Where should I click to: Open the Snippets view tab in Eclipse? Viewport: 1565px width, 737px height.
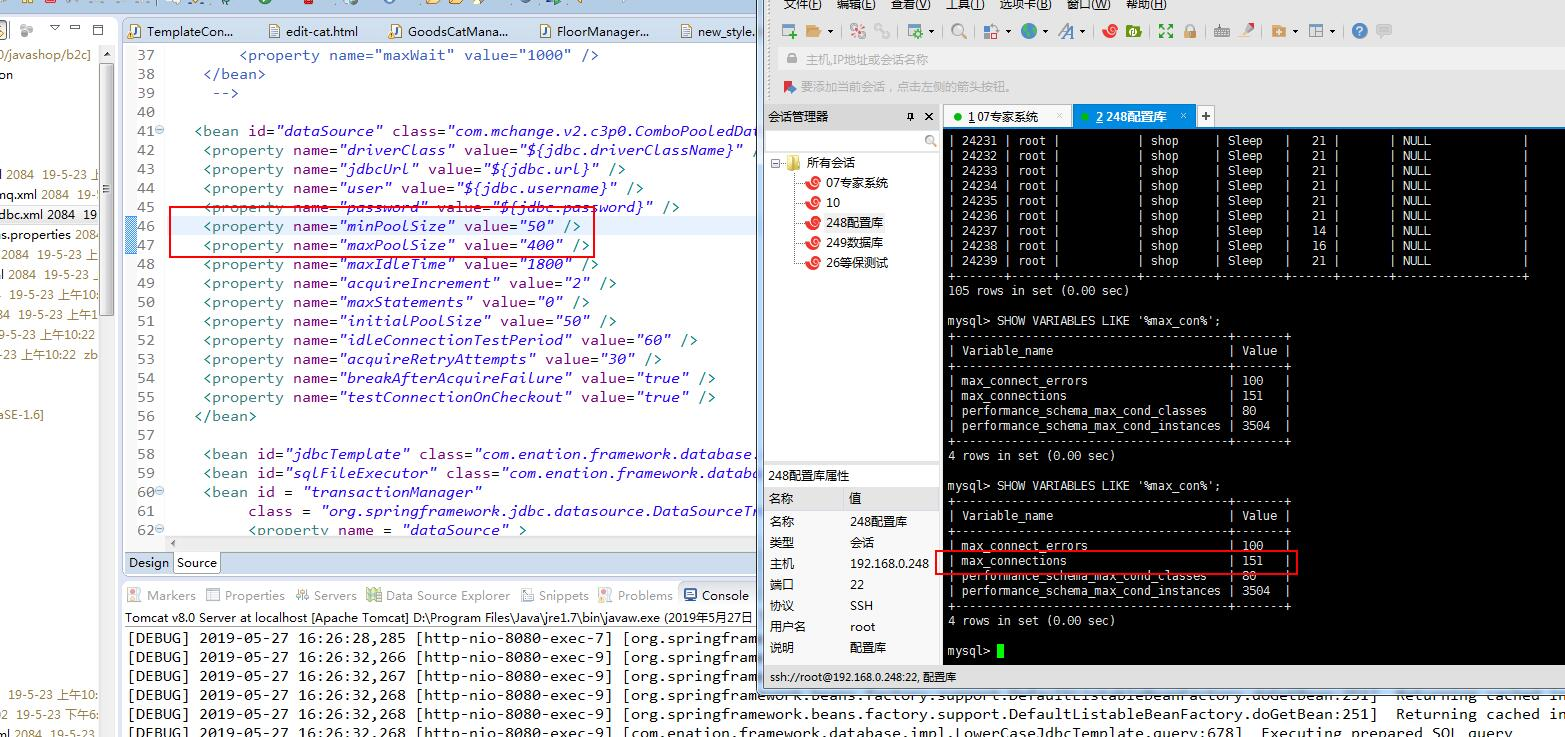554,595
